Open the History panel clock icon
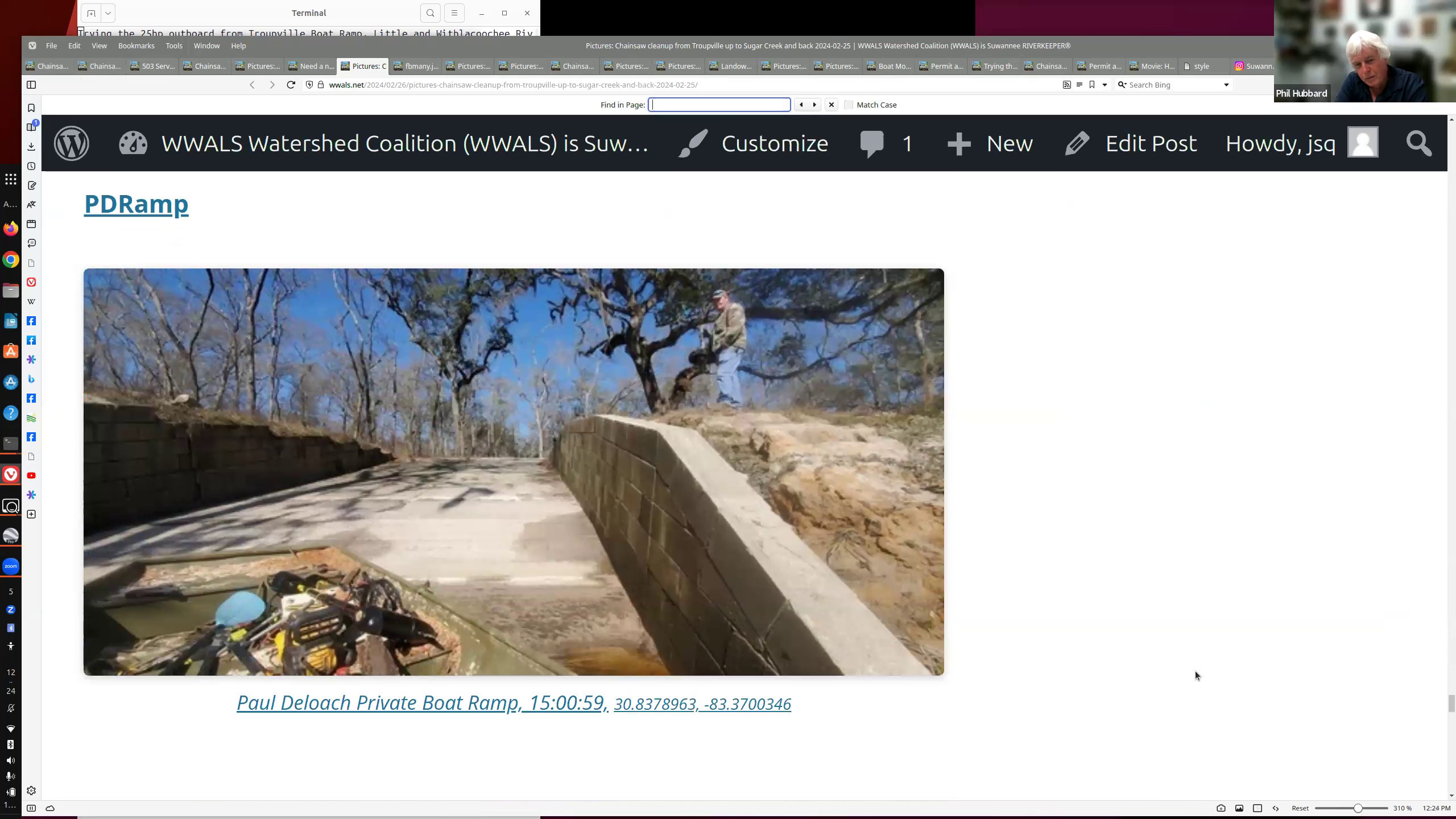 coord(31,166)
